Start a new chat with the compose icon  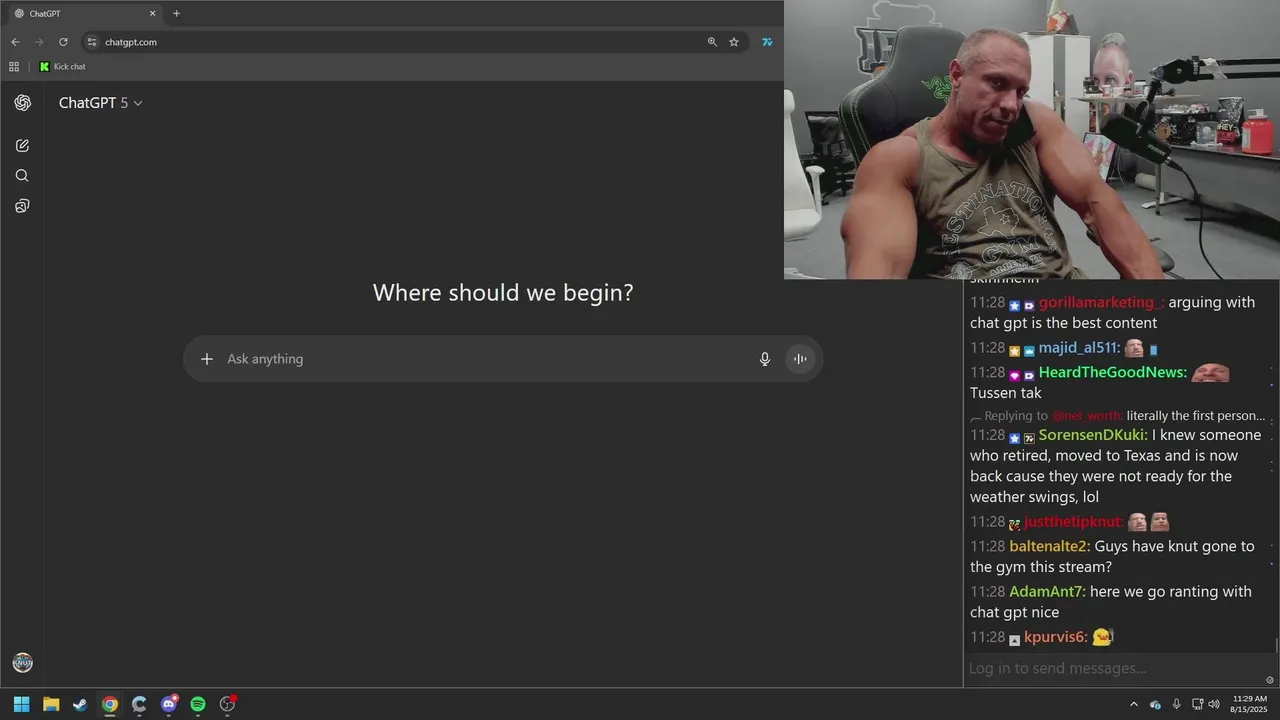tap(22, 146)
